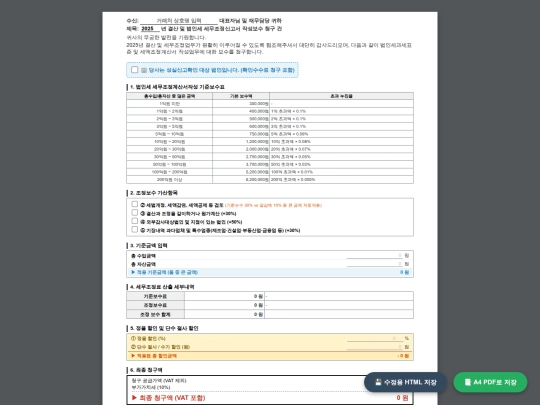The image size is (540, 405).
Task: Enable option ② 세법개정, 세액감면 검토 checkbox
Action: [135, 204]
